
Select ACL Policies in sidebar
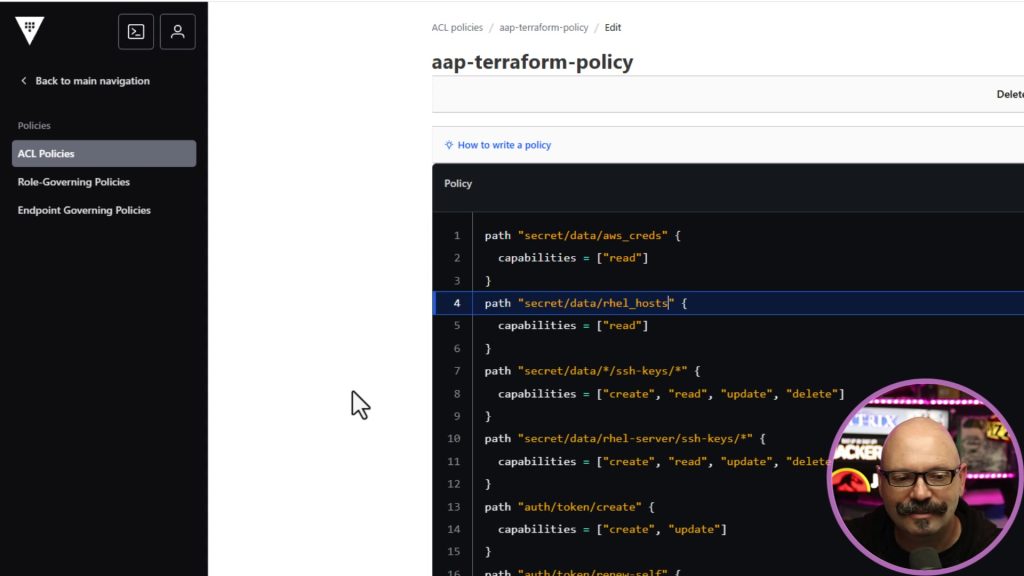coord(104,153)
